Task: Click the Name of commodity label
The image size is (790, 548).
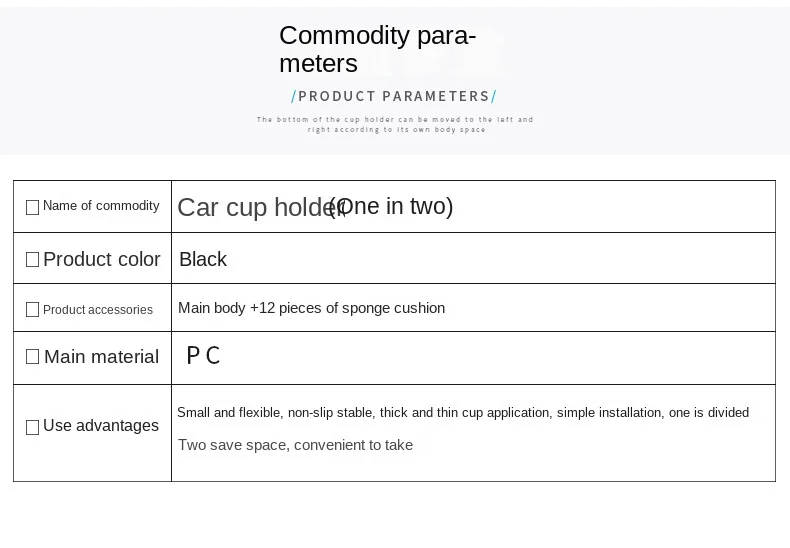Action: click(101, 206)
